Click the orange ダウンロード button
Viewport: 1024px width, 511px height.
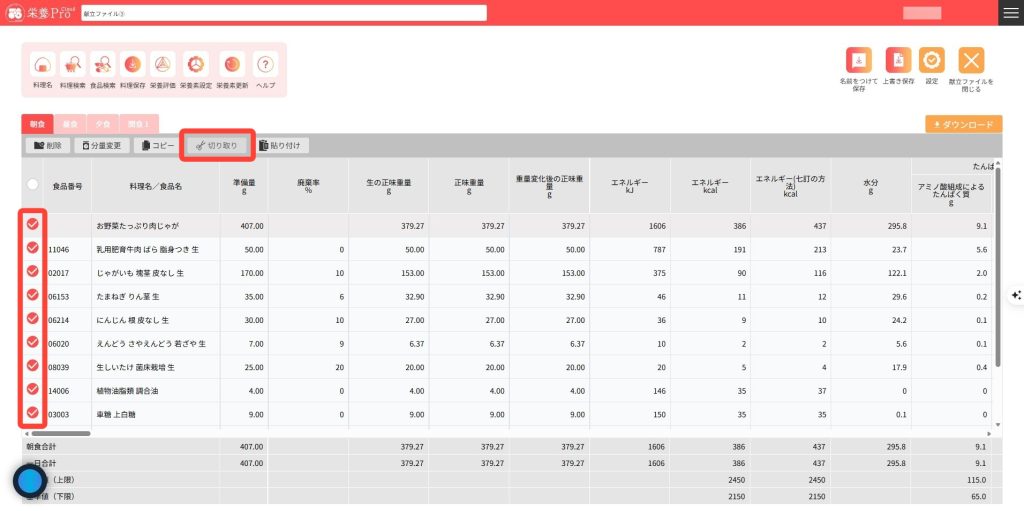[963, 125]
